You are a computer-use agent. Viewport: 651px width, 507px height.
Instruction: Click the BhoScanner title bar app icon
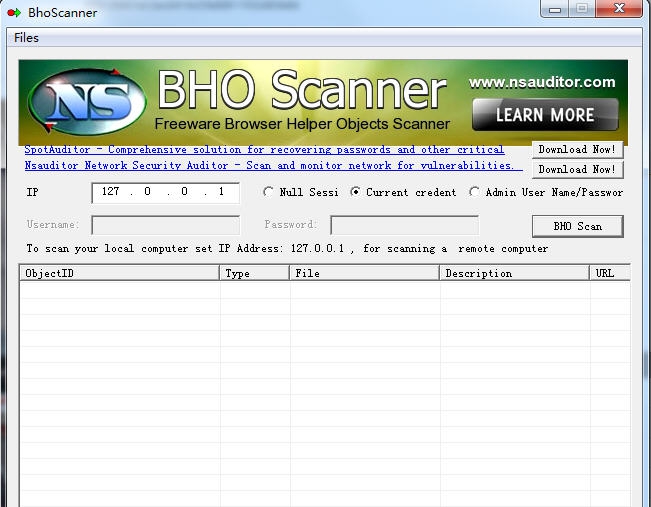[x=14, y=13]
